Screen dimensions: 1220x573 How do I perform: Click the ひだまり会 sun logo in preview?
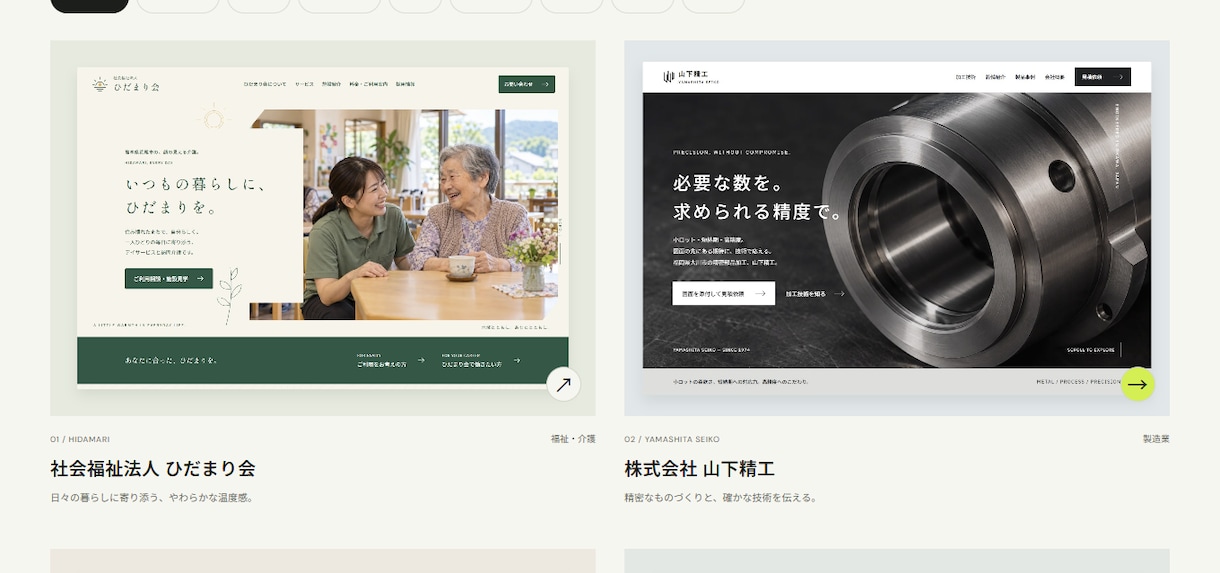pyautogui.click(x=100, y=85)
